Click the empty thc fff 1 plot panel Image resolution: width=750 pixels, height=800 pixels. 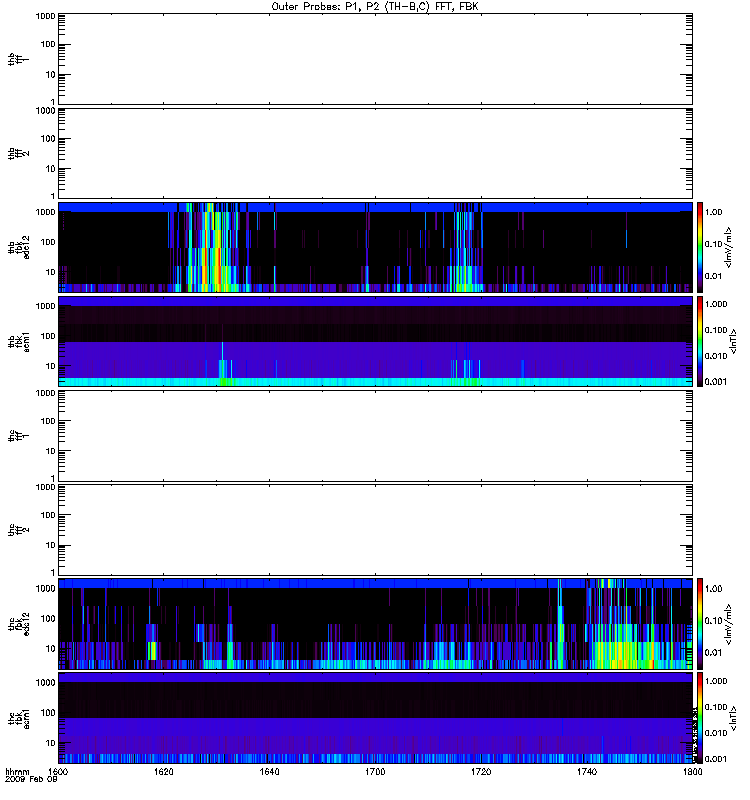coord(376,436)
